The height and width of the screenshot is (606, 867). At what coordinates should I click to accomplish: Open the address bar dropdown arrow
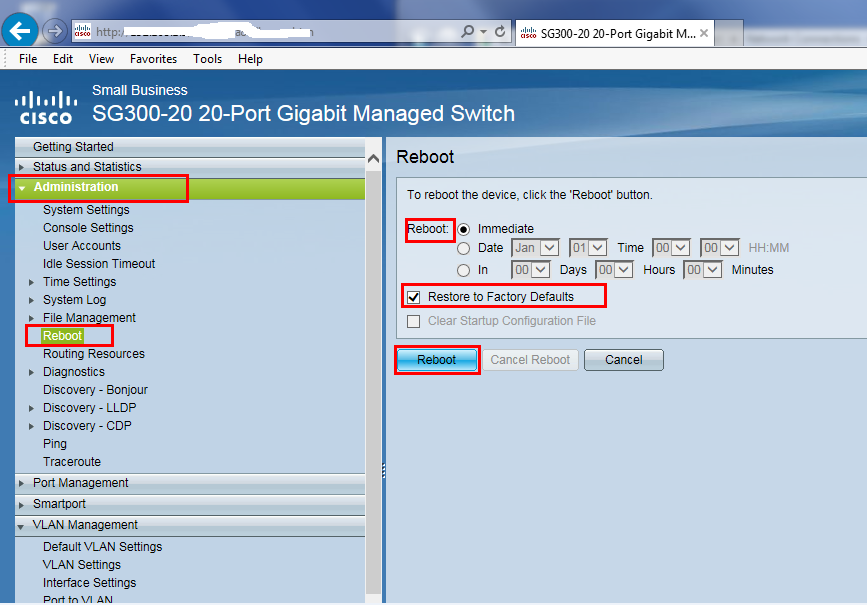(483, 32)
